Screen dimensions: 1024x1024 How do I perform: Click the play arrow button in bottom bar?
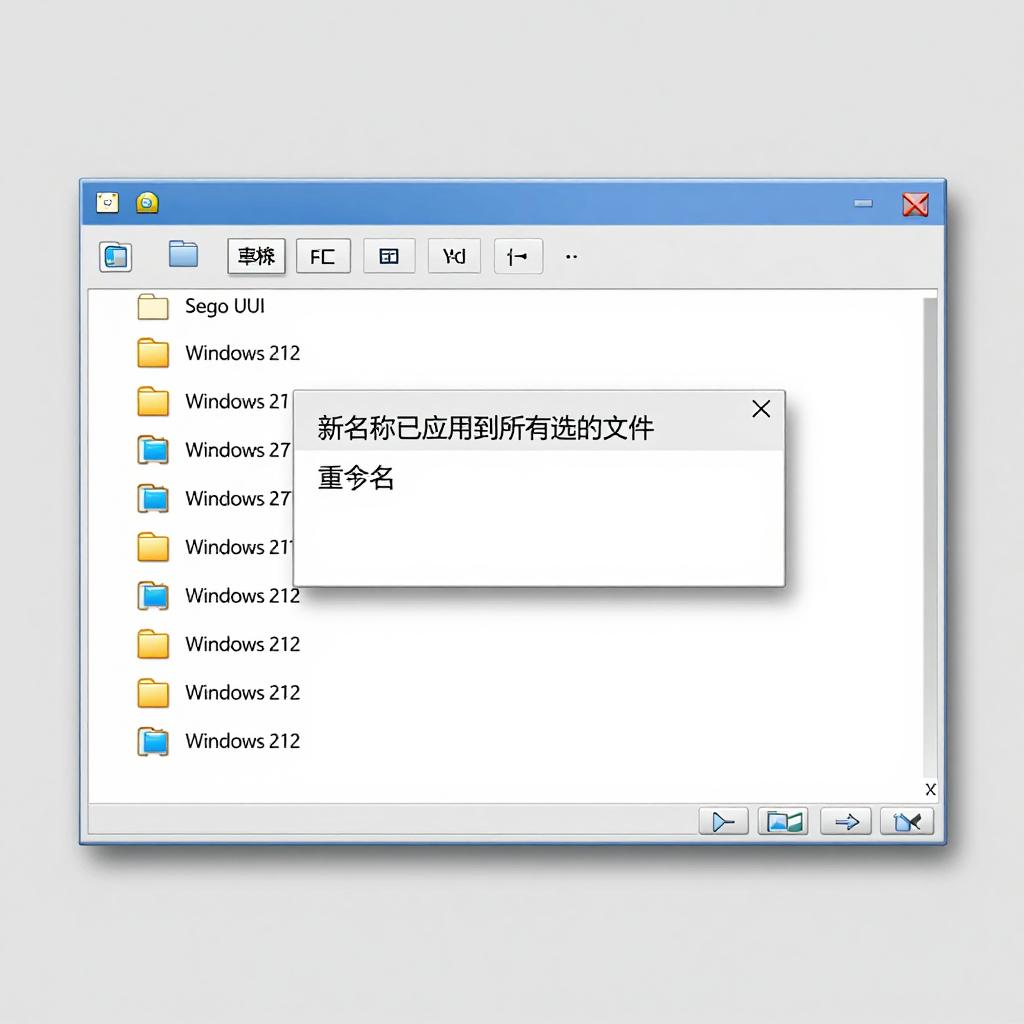724,822
